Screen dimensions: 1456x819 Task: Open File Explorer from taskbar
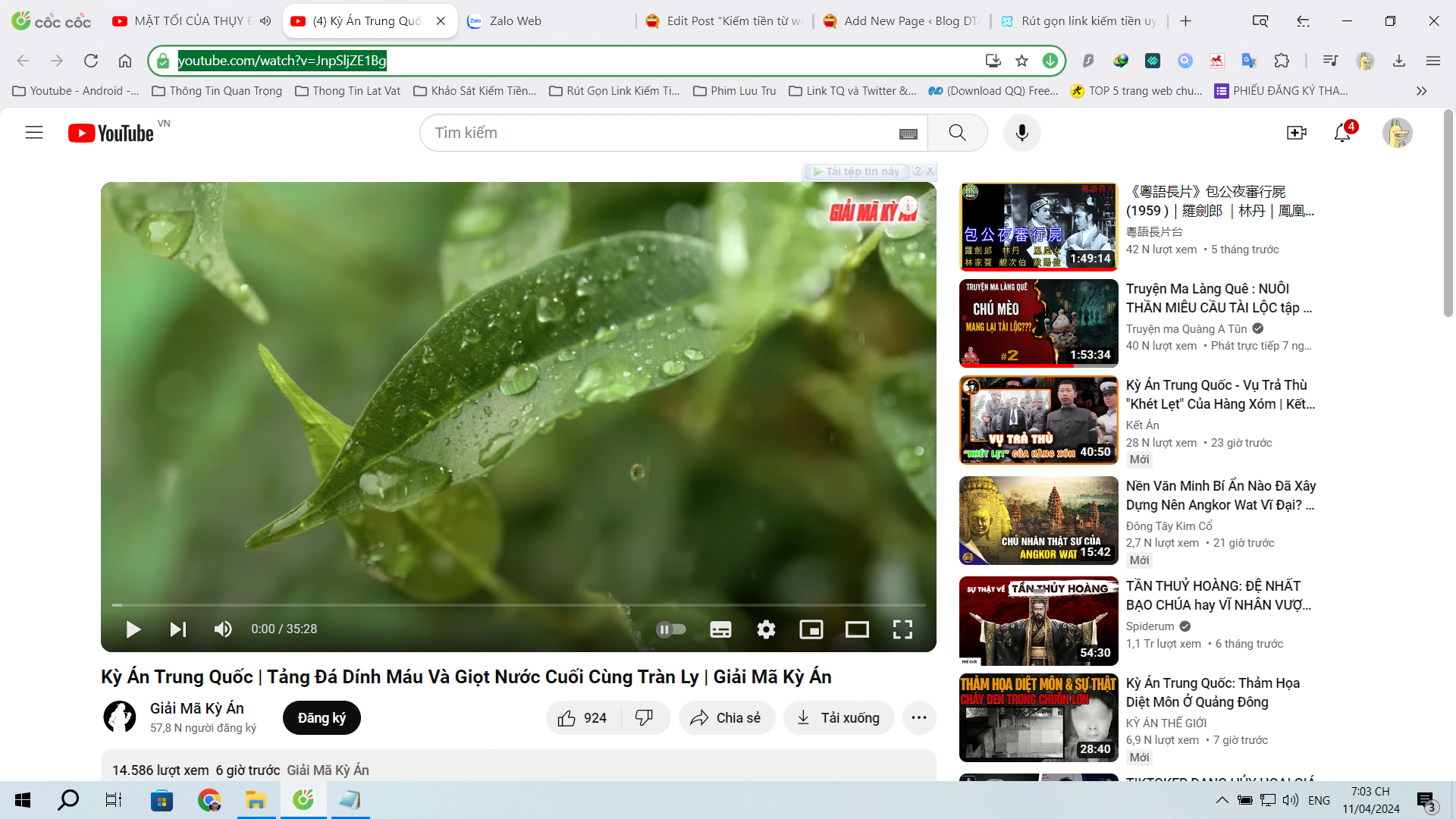tap(256, 800)
